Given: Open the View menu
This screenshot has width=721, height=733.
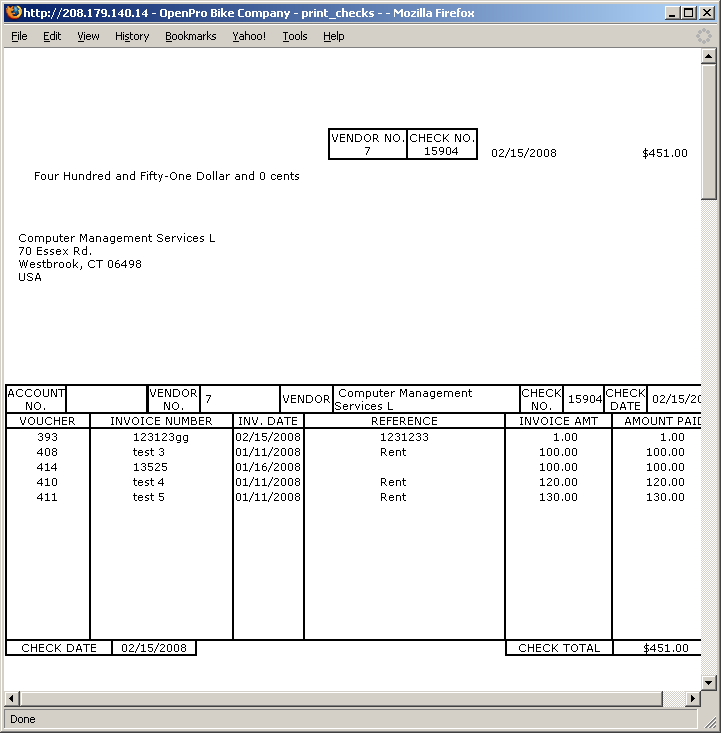Looking at the screenshot, I should click(88, 36).
